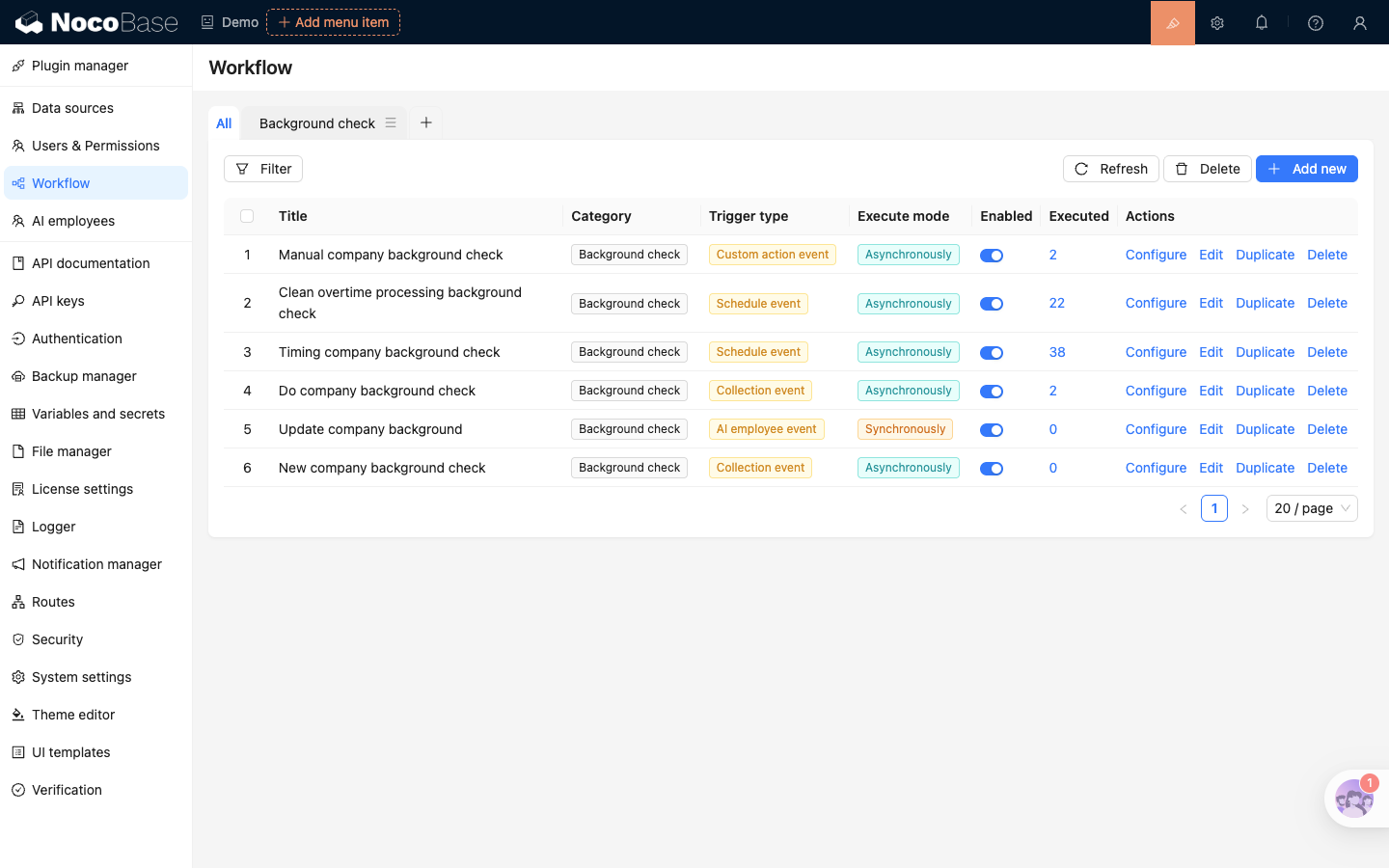Screen dimensions: 1389x868
Task: Click the Routes cluster icon
Action: (18, 602)
